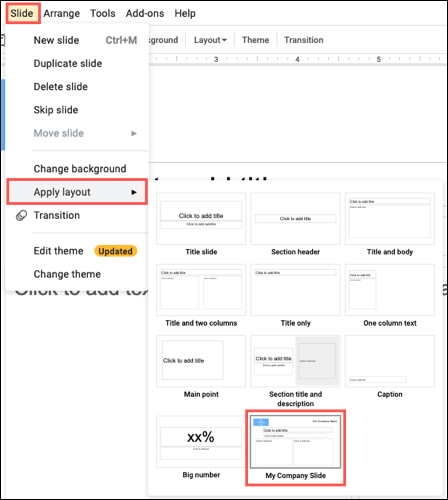This screenshot has width=448, height=500.
Task: Choose New slide from the menu
Action: coord(77,40)
